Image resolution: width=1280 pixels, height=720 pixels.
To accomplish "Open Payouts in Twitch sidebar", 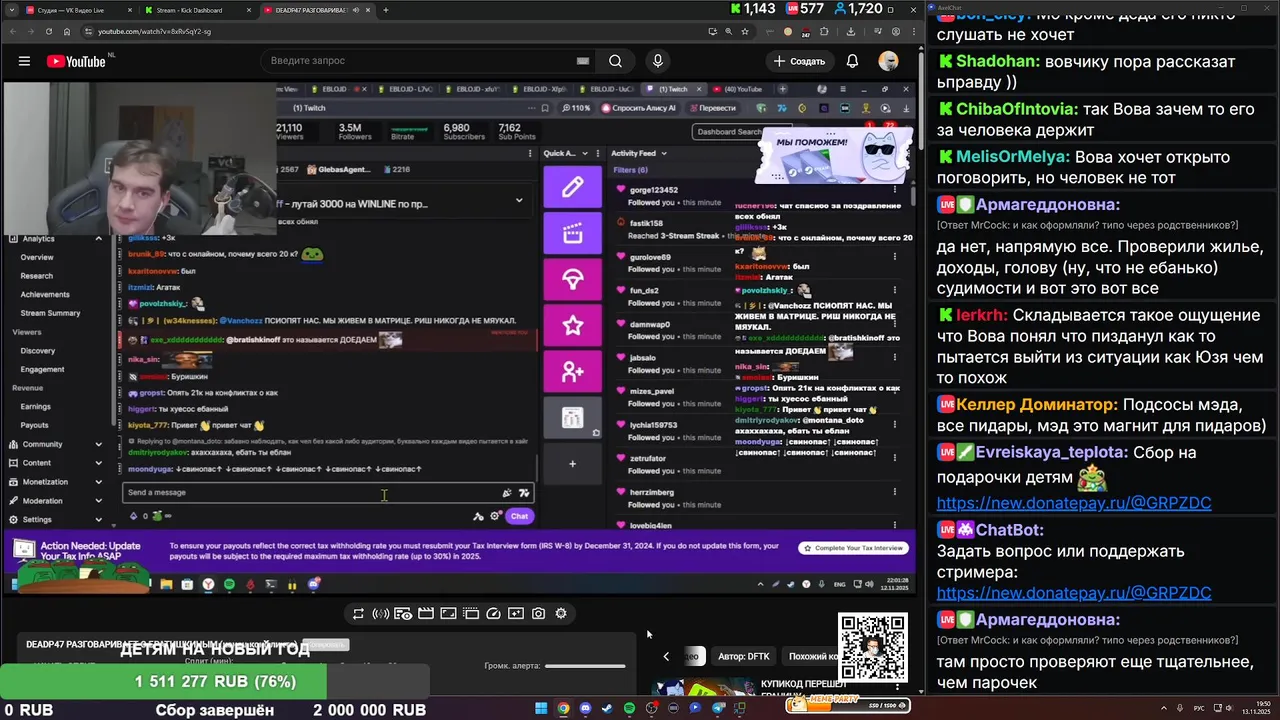I will (34, 425).
